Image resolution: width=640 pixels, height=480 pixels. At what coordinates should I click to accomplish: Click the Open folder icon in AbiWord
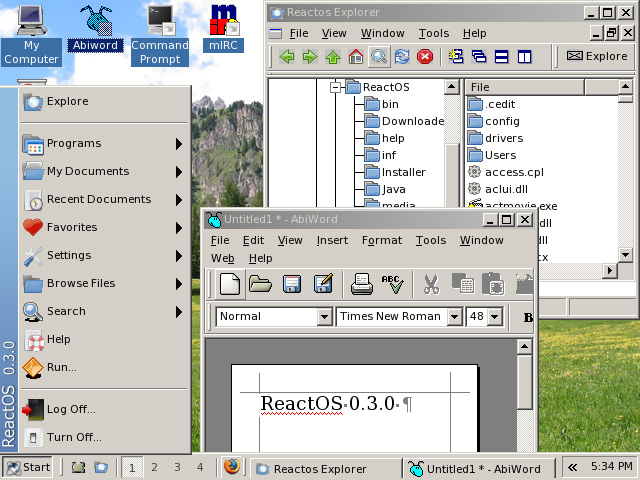[261, 284]
